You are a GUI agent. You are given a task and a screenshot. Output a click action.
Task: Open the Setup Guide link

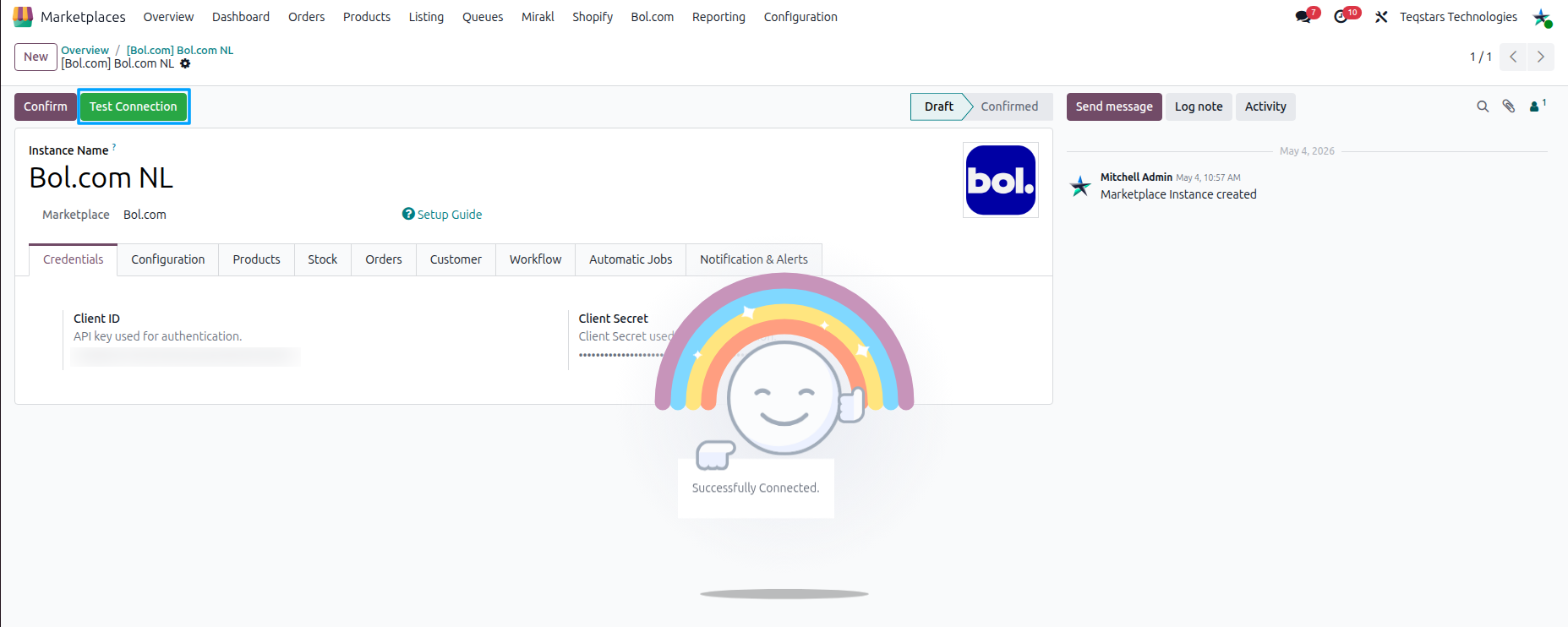pyautogui.click(x=450, y=215)
